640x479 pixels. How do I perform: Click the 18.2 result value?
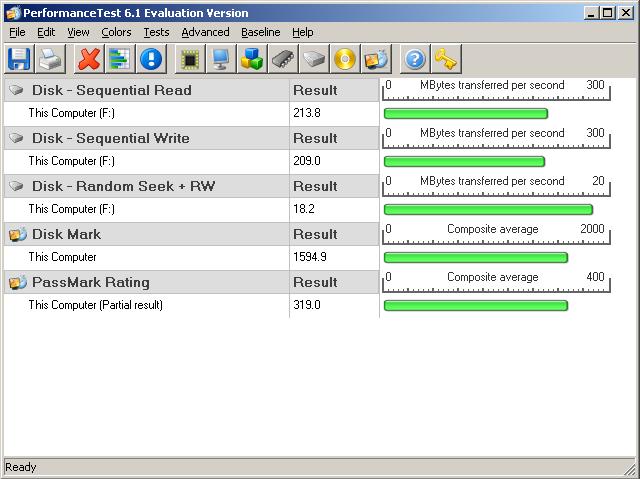point(304,209)
